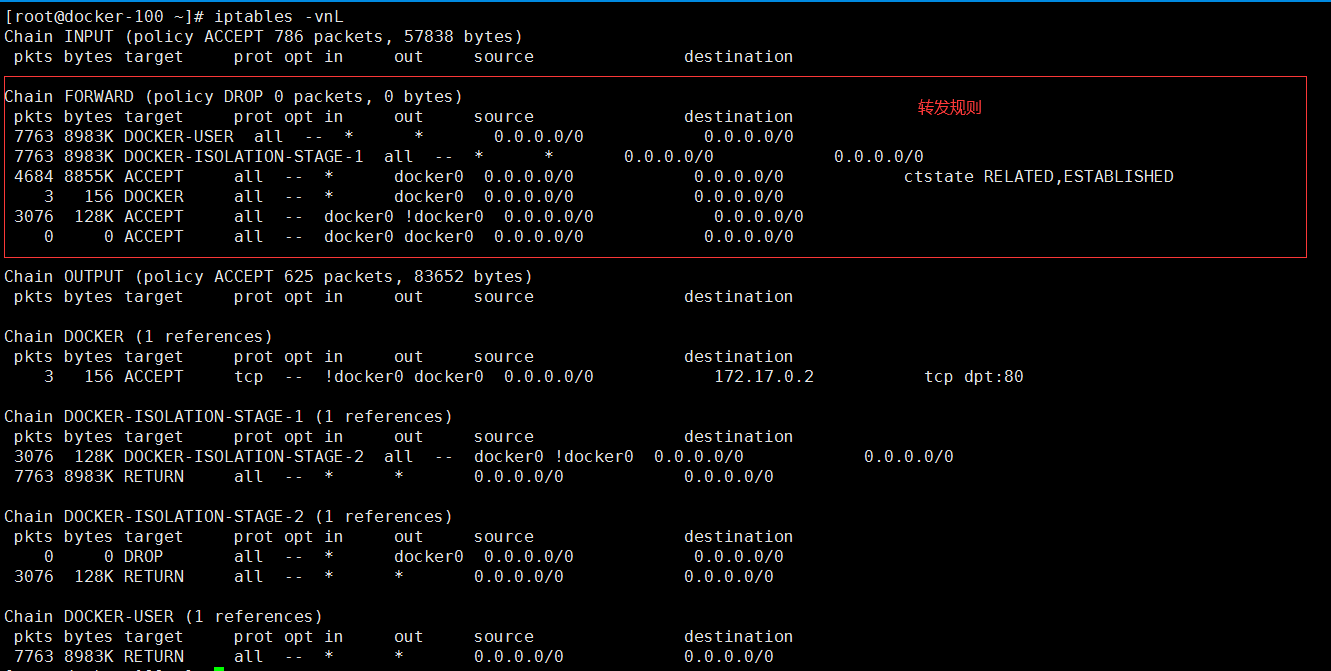The height and width of the screenshot is (671, 1331).
Task: Click DOCKER-ISOLATION-STAGE-2 target in STAGE-1 chain row
Action: point(244,457)
